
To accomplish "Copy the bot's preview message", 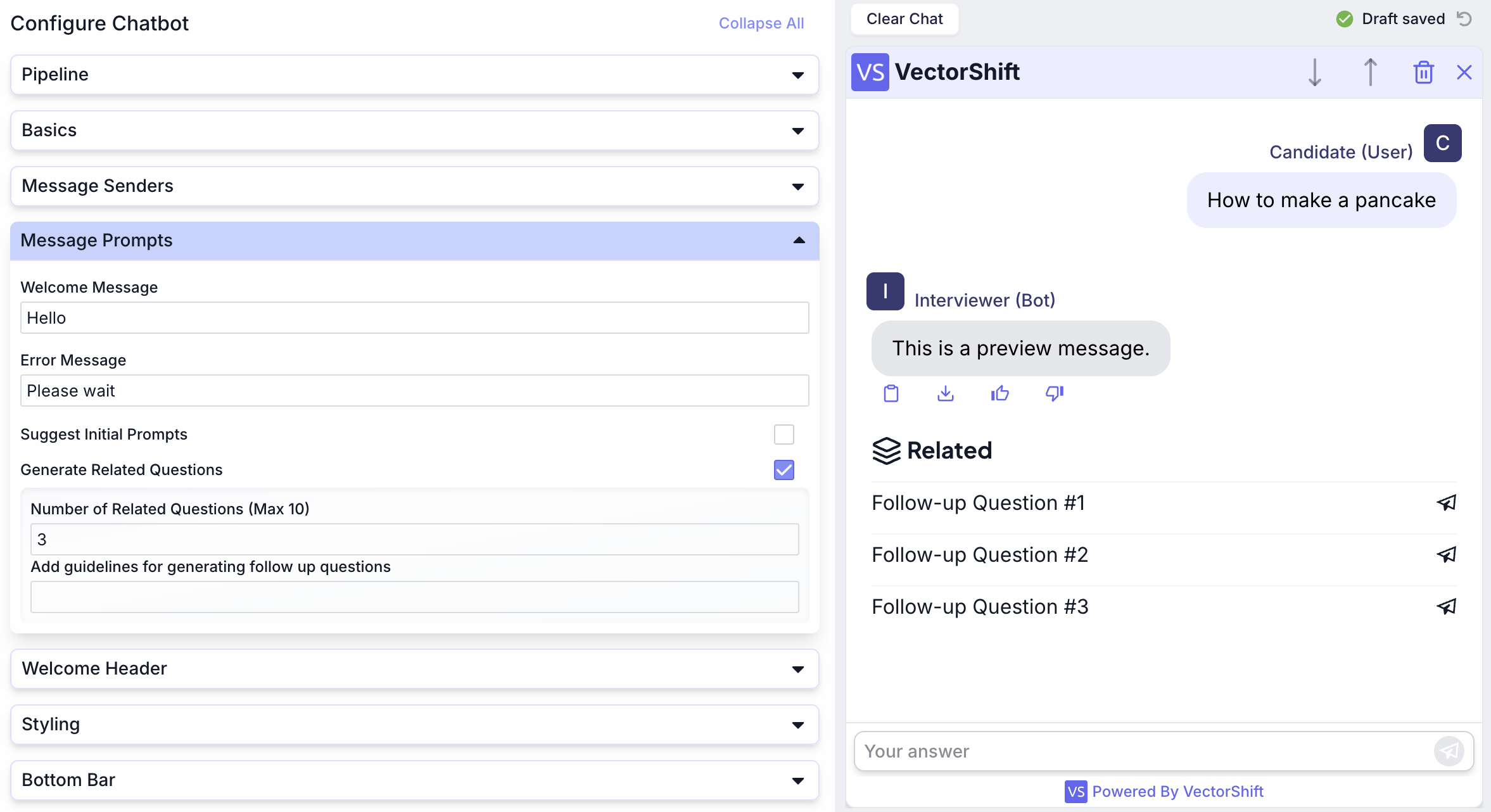I will pos(891,393).
